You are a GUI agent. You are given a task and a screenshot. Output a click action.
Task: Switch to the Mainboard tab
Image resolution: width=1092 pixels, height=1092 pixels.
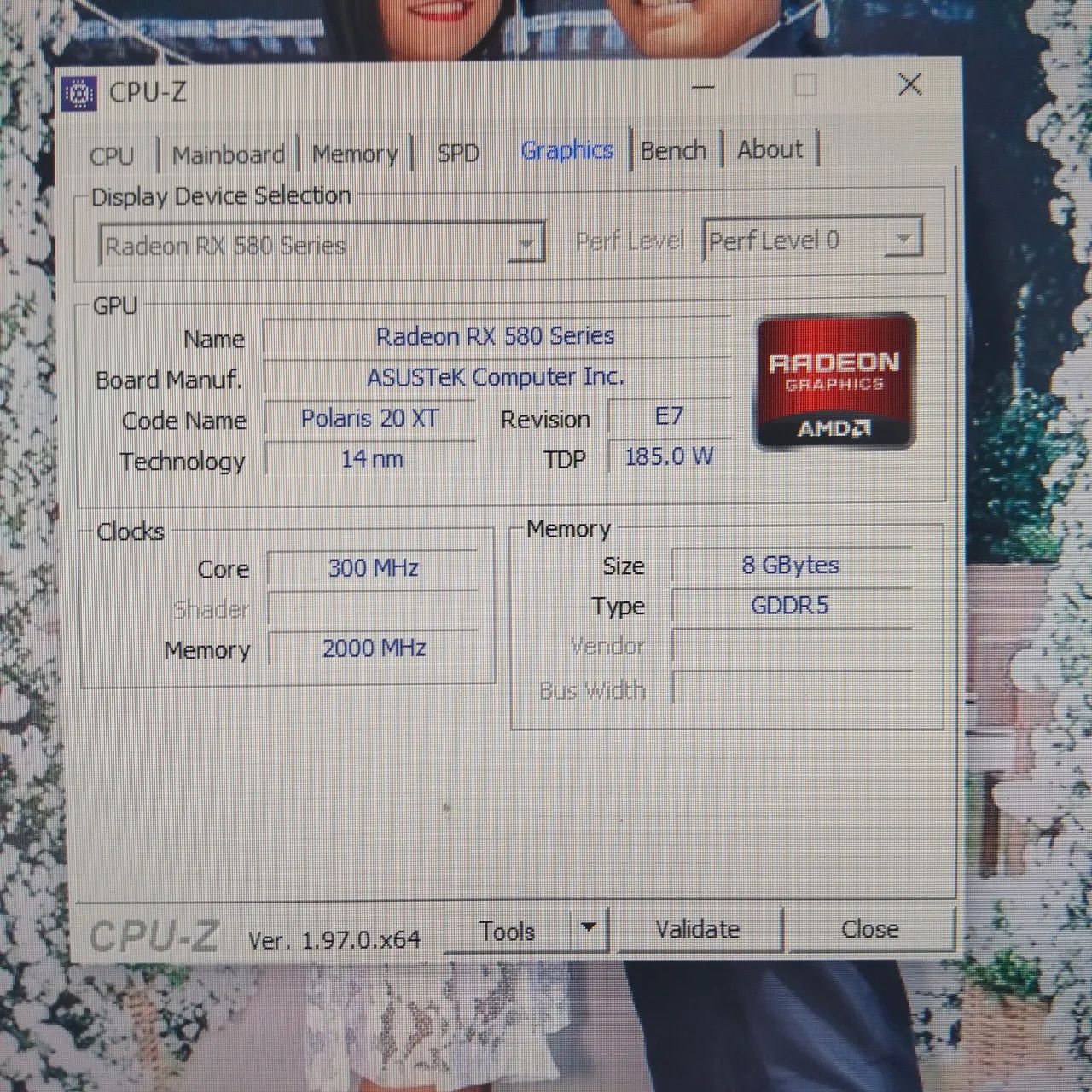click(229, 154)
